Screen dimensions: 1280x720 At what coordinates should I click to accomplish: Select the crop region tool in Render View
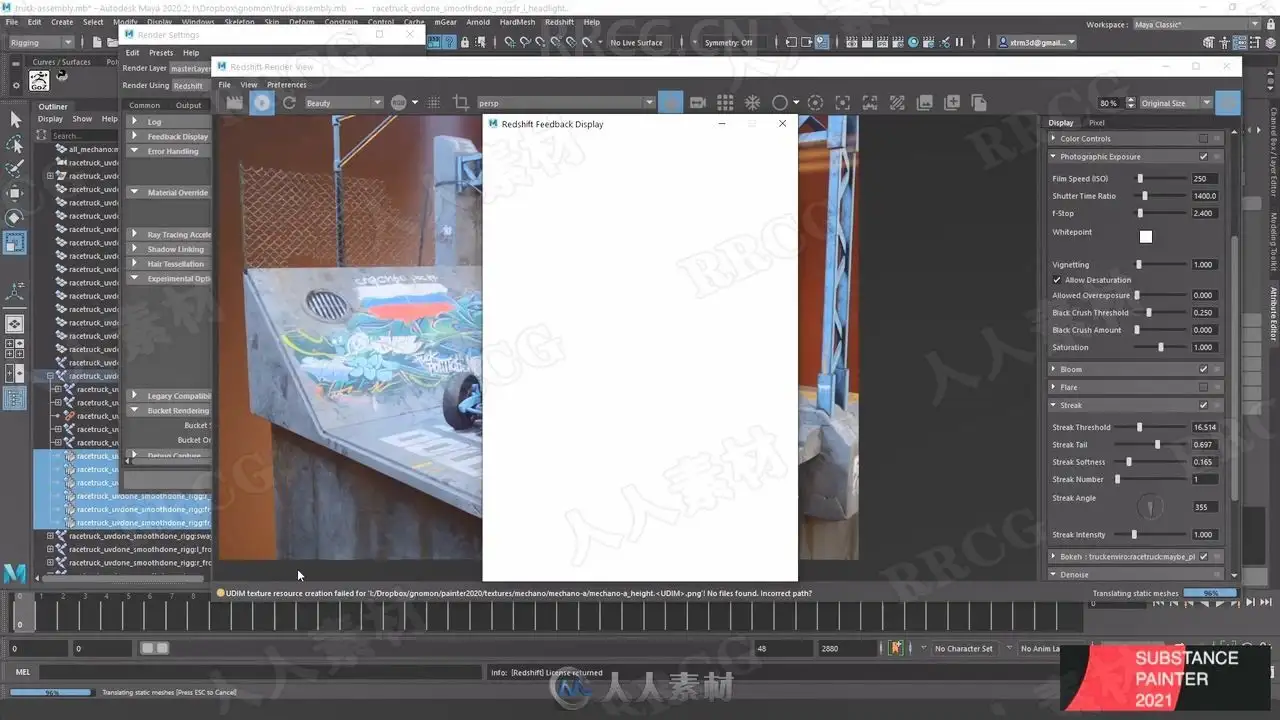pos(461,102)
